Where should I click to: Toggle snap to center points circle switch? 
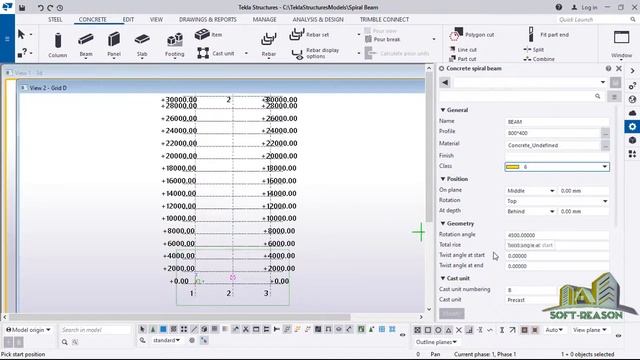[438, 330]
